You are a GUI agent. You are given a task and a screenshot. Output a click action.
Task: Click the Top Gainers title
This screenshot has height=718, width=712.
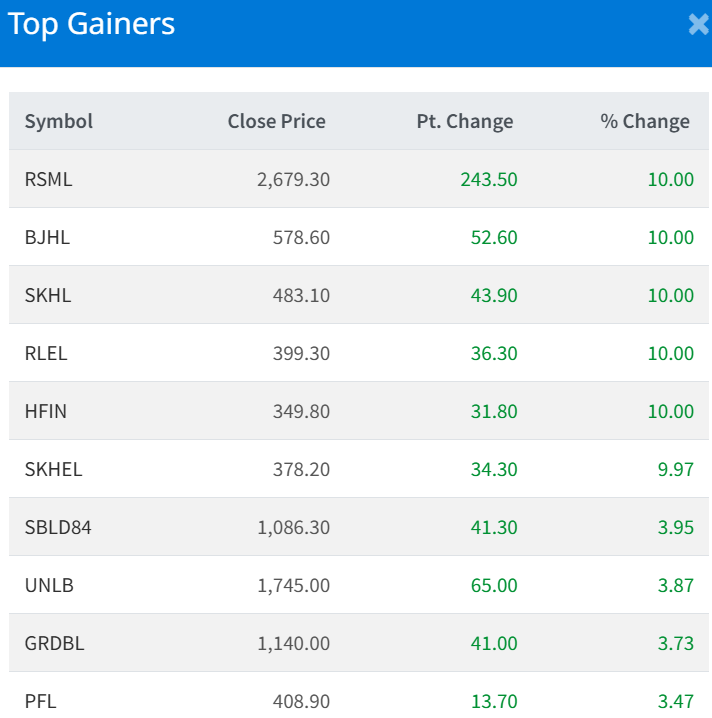92,25
